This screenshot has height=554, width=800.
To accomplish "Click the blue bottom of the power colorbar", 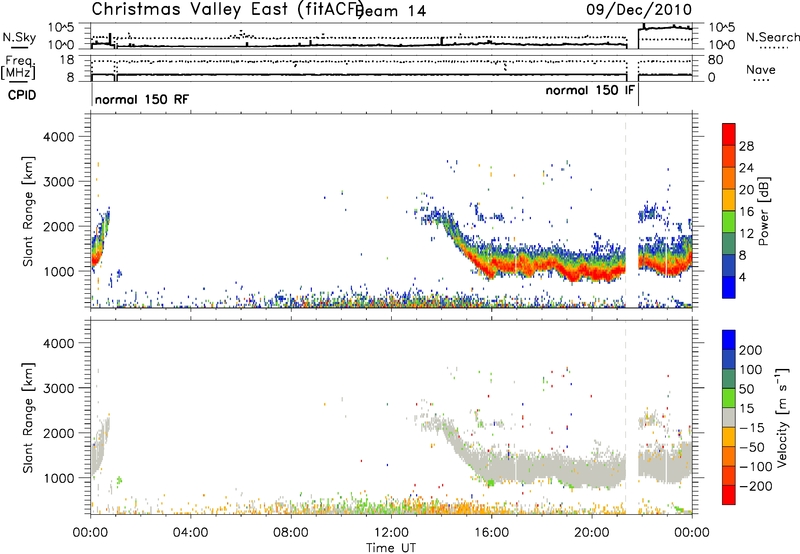I will (x=729, y=288).
